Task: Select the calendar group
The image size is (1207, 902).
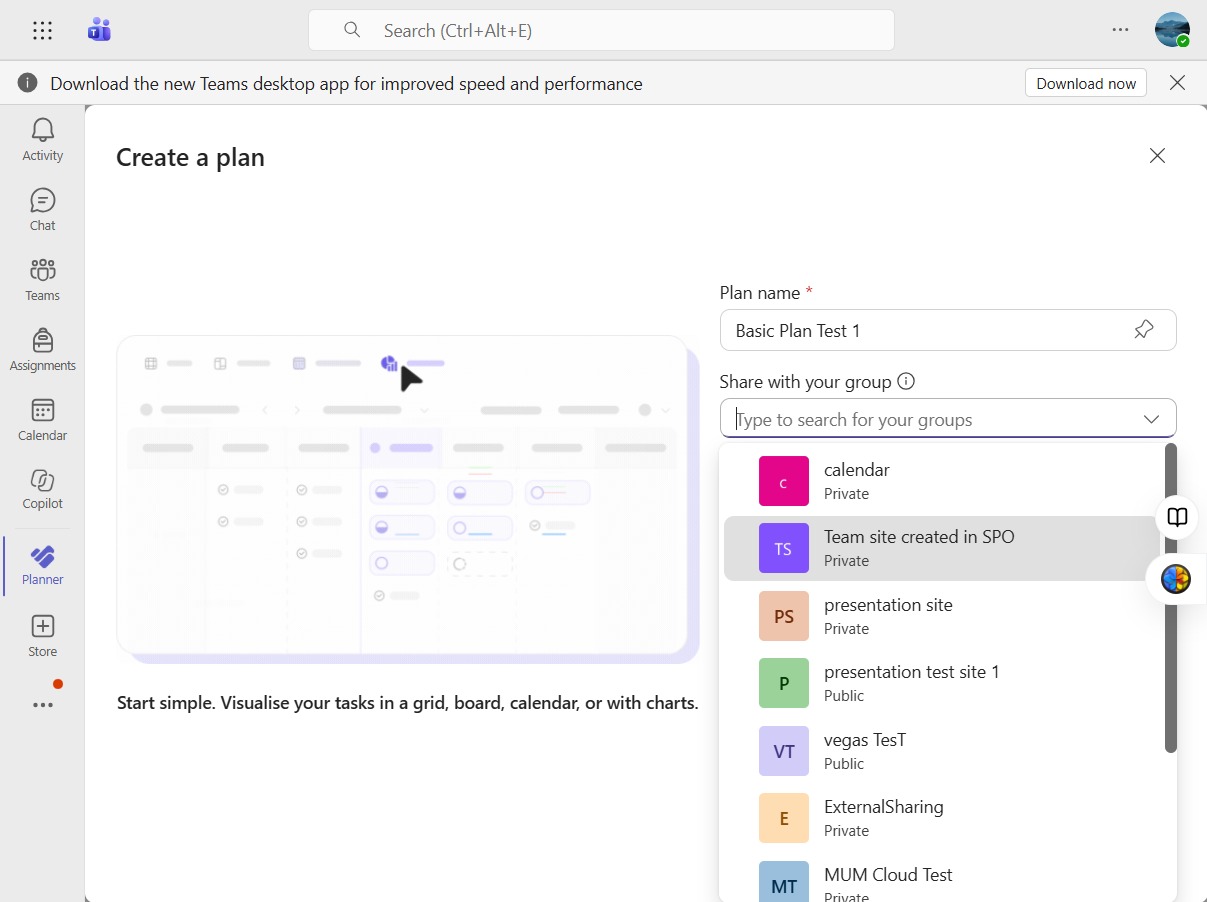Action: point(941,481)
